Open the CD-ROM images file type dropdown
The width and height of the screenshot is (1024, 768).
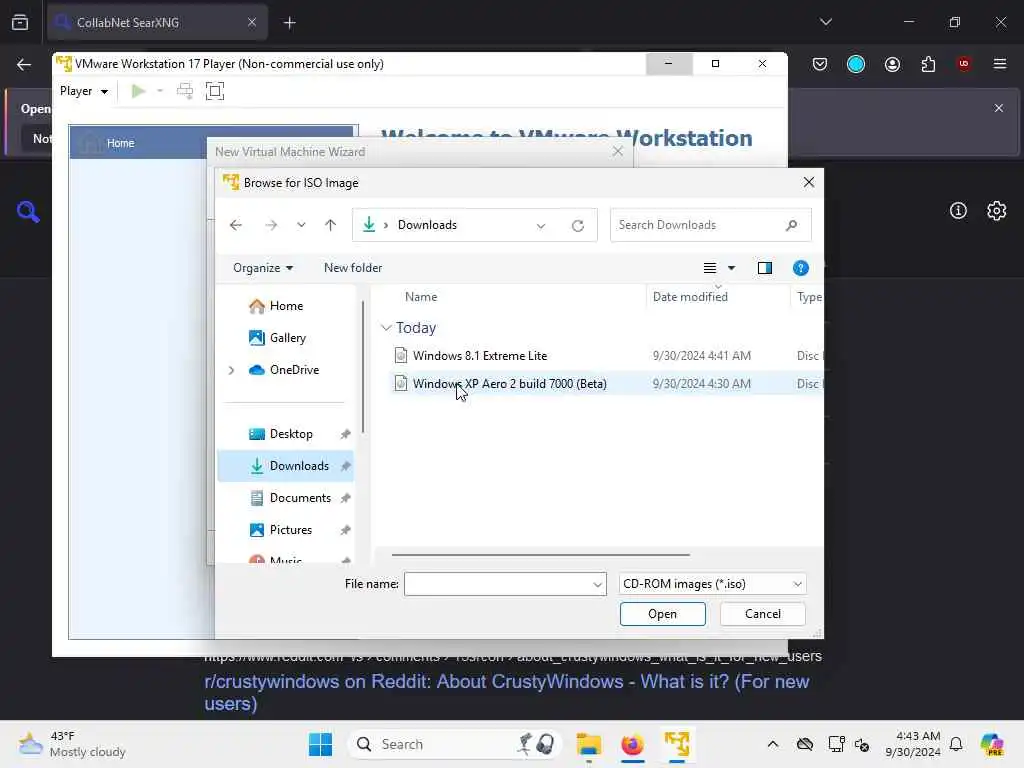[x=712, y=584]
